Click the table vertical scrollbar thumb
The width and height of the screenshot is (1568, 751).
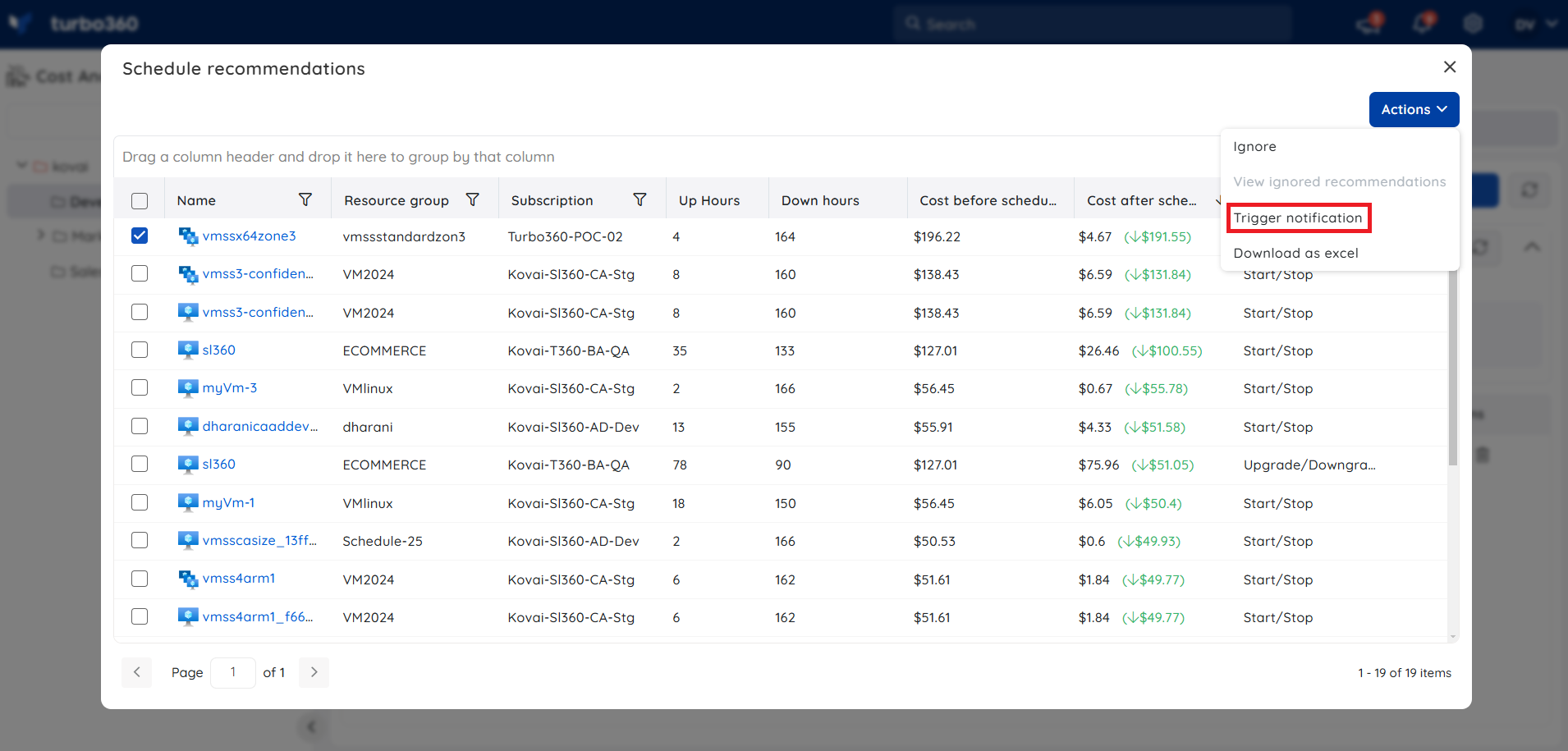coord(1453,369)
